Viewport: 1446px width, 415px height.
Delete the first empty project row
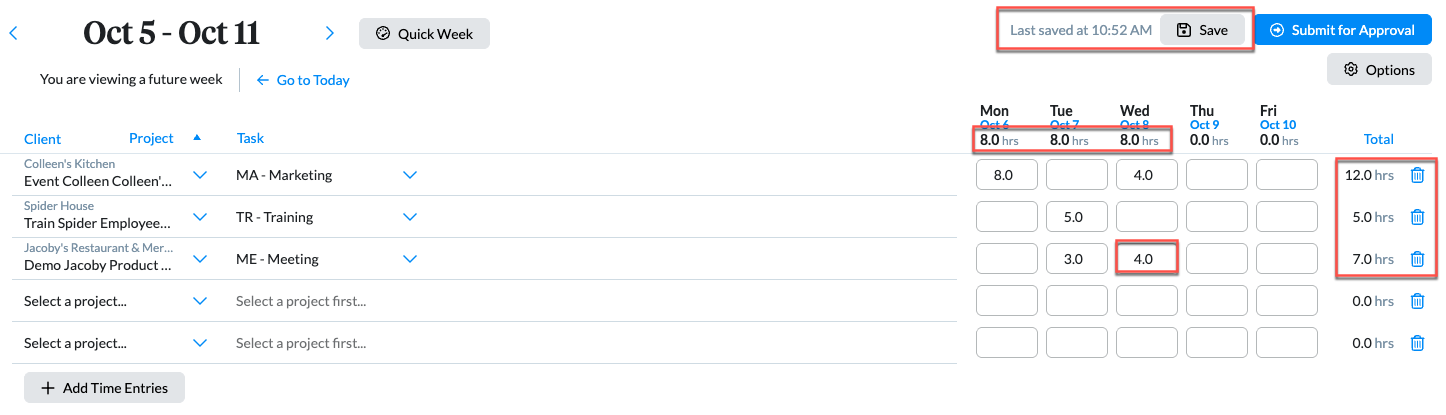point(1417,301)
